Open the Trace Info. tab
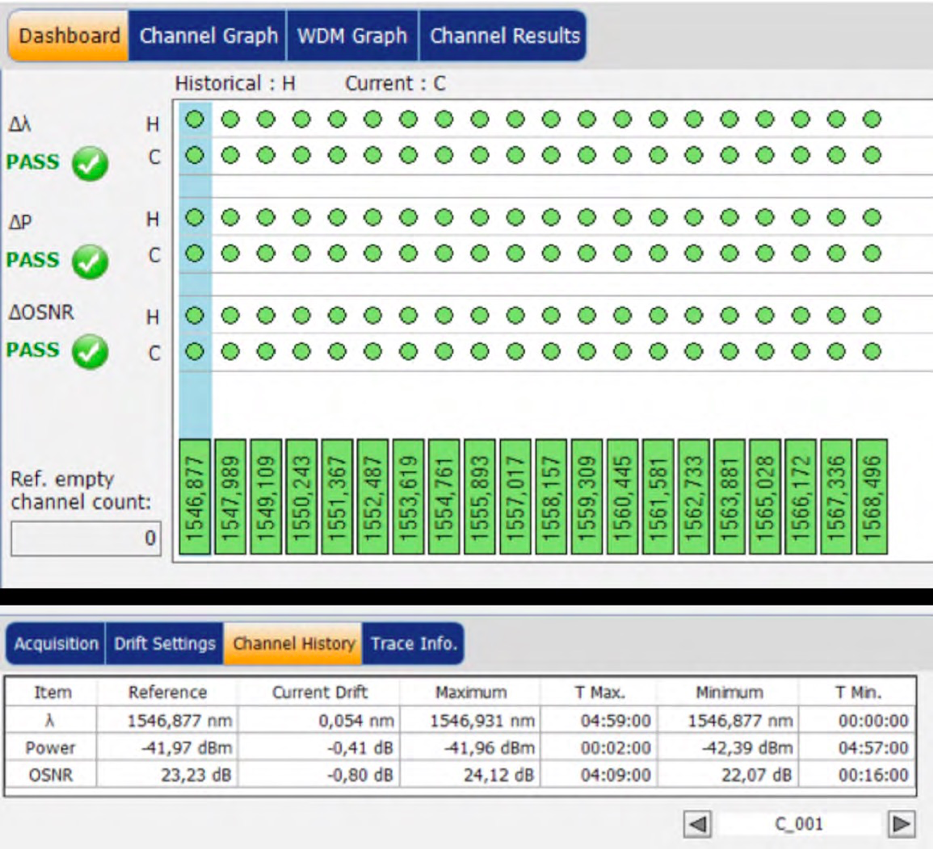Image resolution: width=933 pixels, height=849 pixels. coord(413,644)
